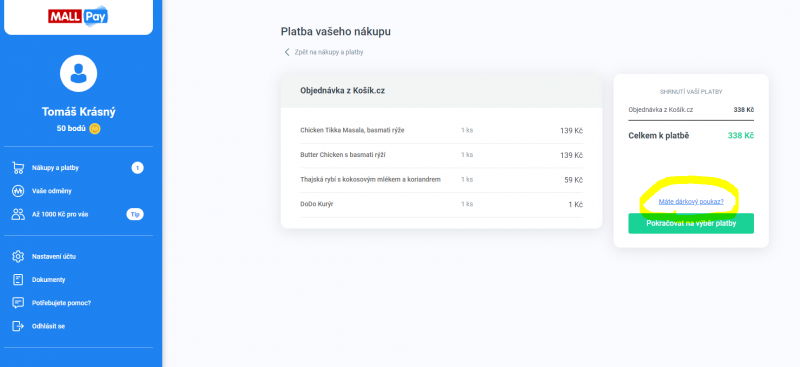Click 139 Kč price of Butter Chicken

[x=571, y=155]
